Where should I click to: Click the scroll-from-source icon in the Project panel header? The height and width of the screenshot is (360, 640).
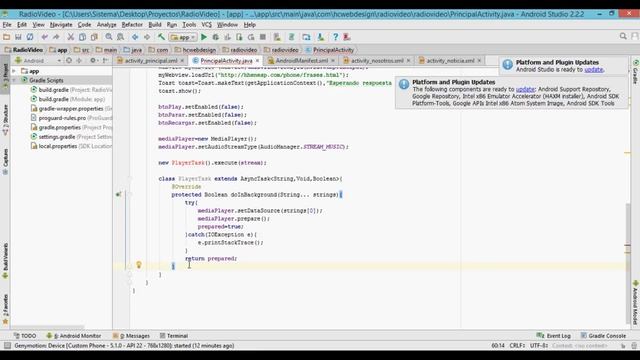pos(69,60)
